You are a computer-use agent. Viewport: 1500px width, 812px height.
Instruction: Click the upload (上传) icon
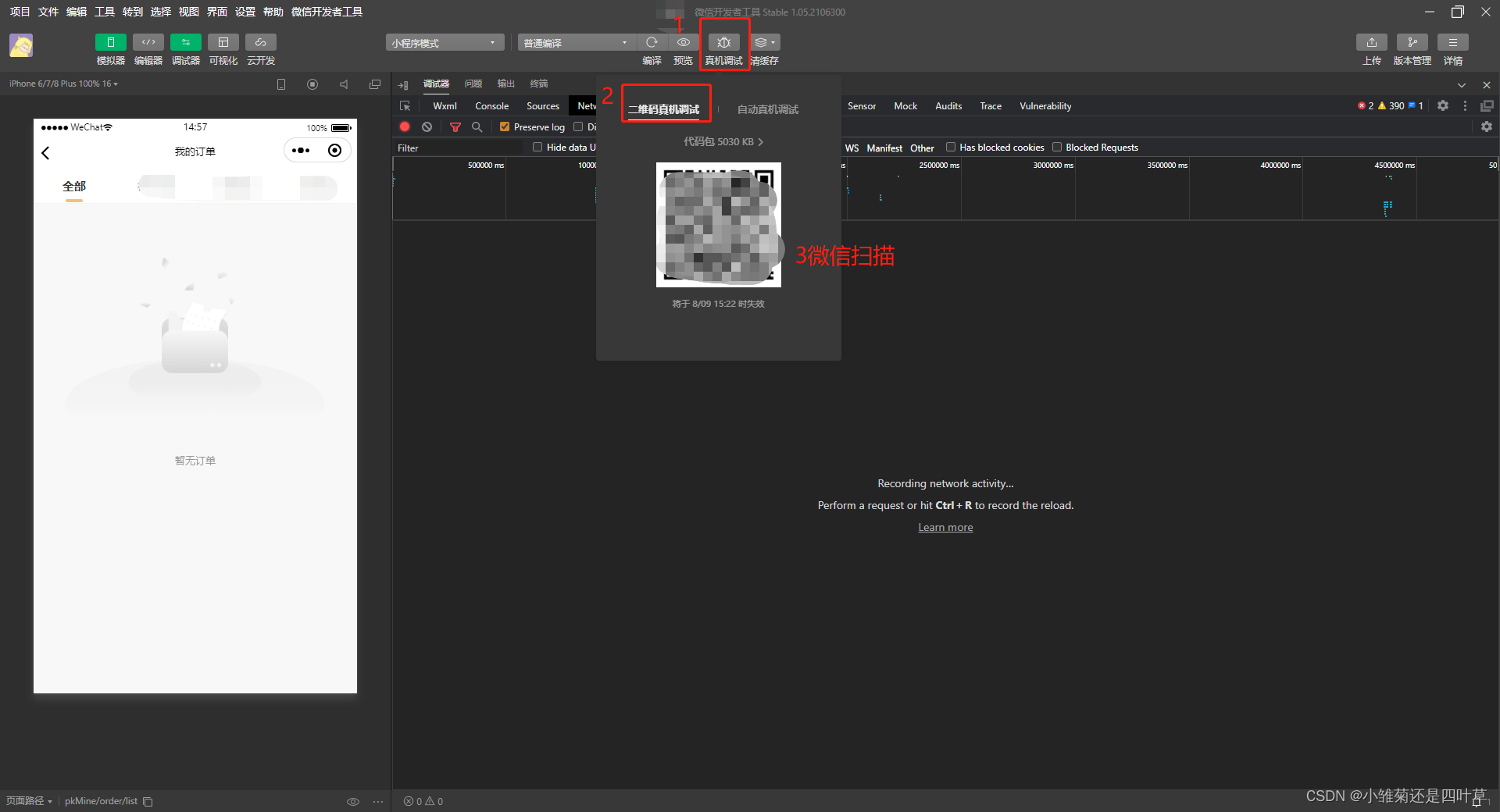[x=1371, y=42]
